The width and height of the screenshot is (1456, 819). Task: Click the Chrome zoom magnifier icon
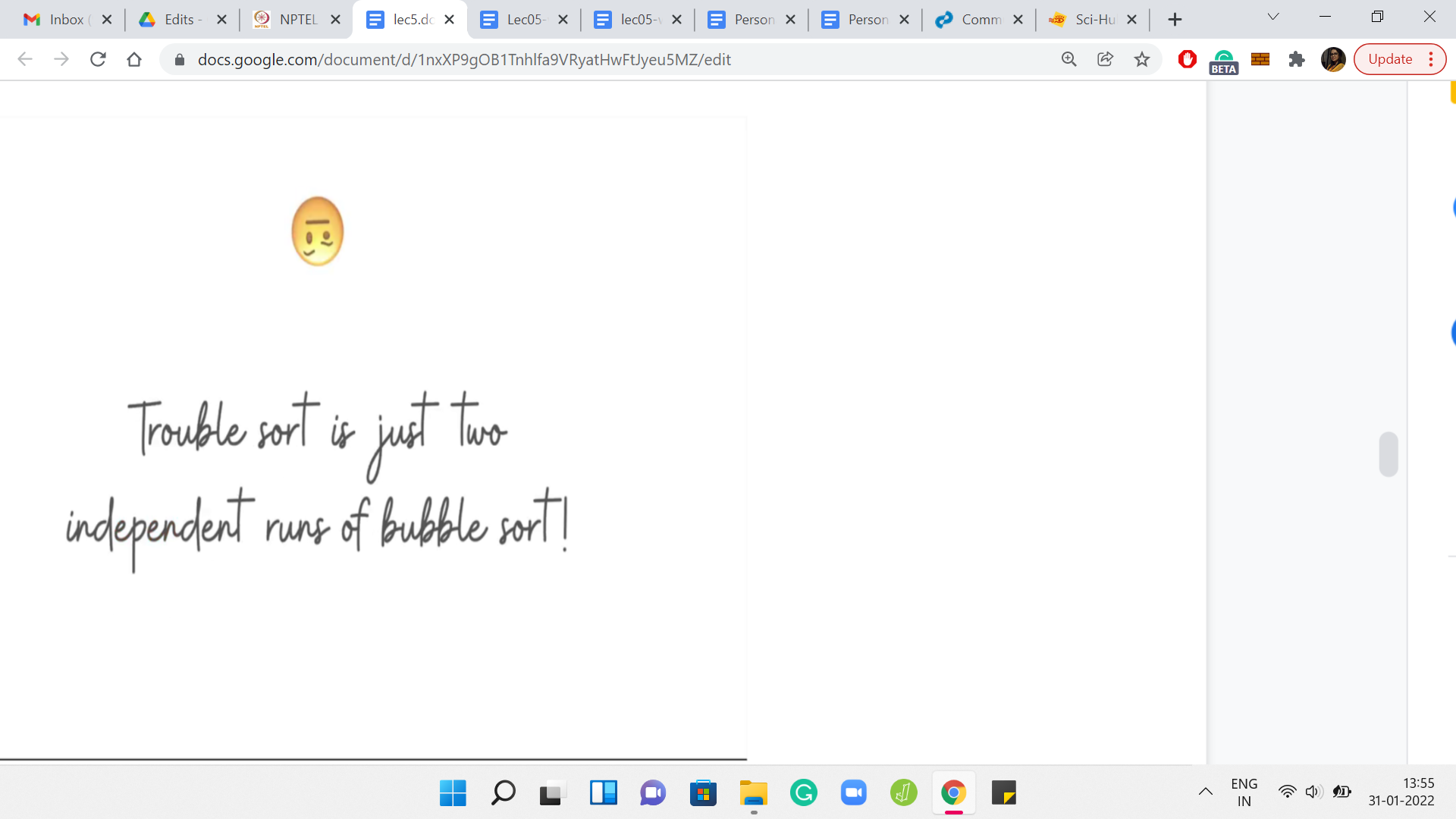pos(1068,59)
